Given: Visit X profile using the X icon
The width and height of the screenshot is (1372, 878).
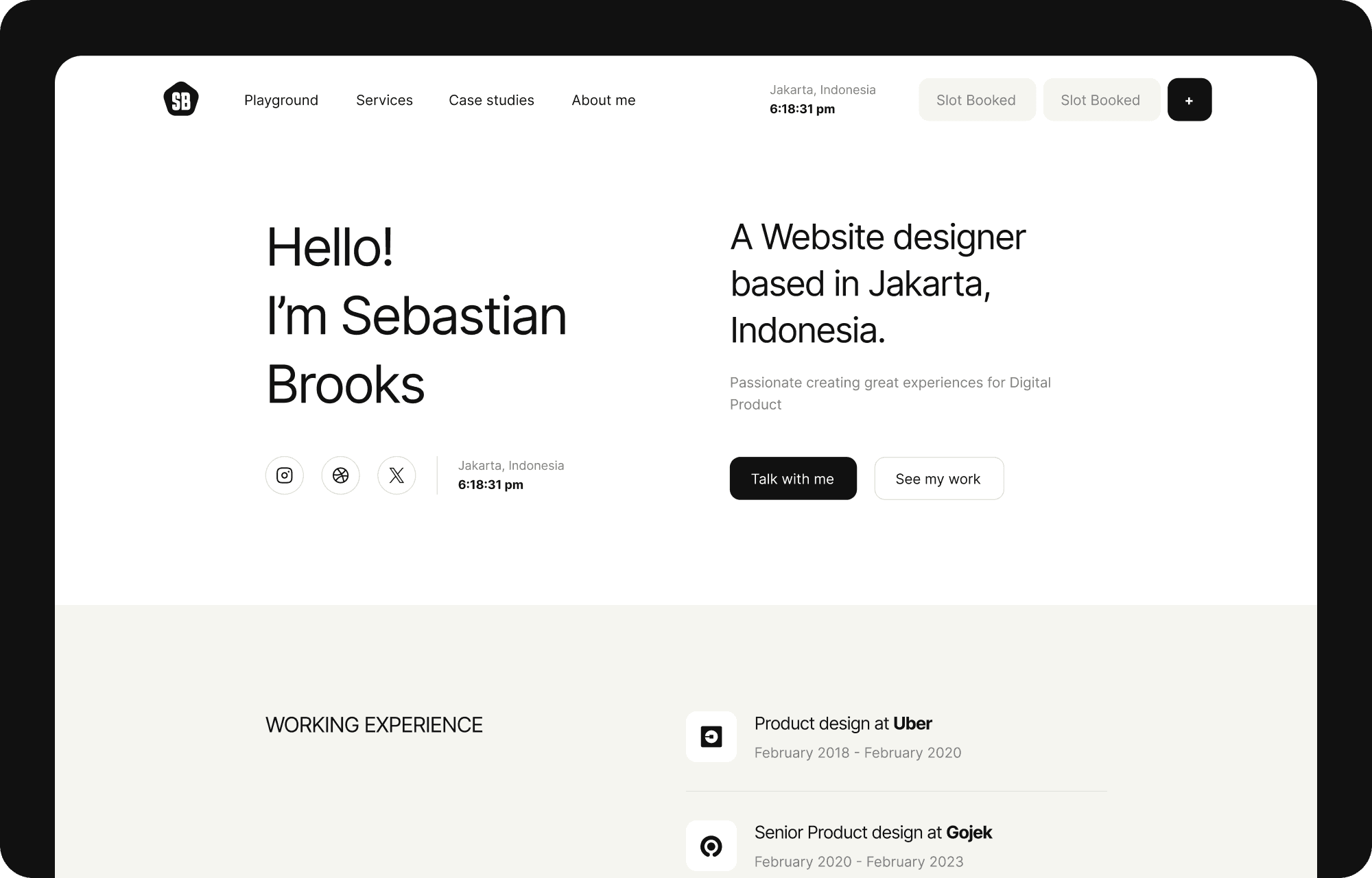Looking at the screenshot, I should (397, 475).
